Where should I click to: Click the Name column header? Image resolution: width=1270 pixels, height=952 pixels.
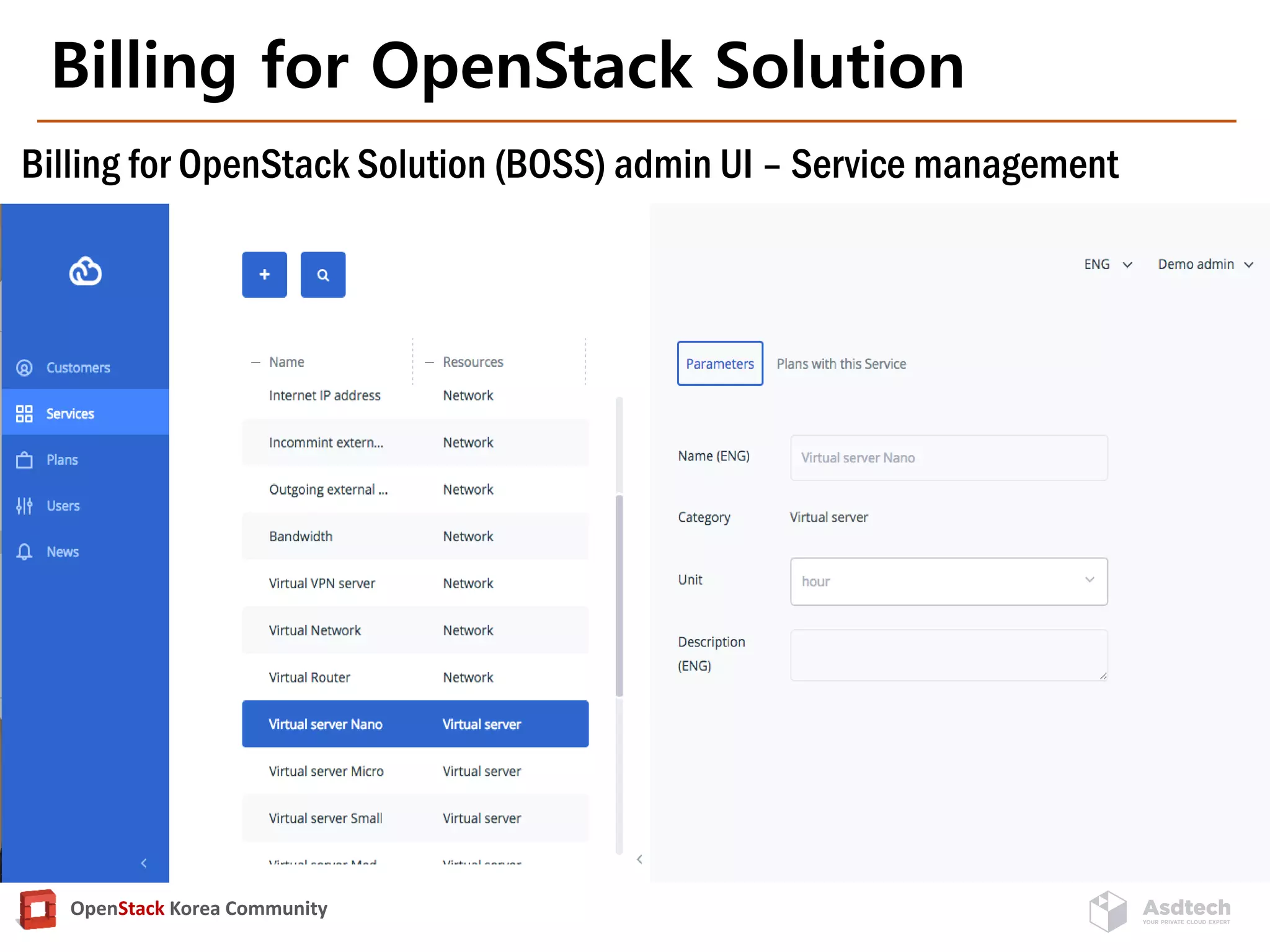[286, 362]
